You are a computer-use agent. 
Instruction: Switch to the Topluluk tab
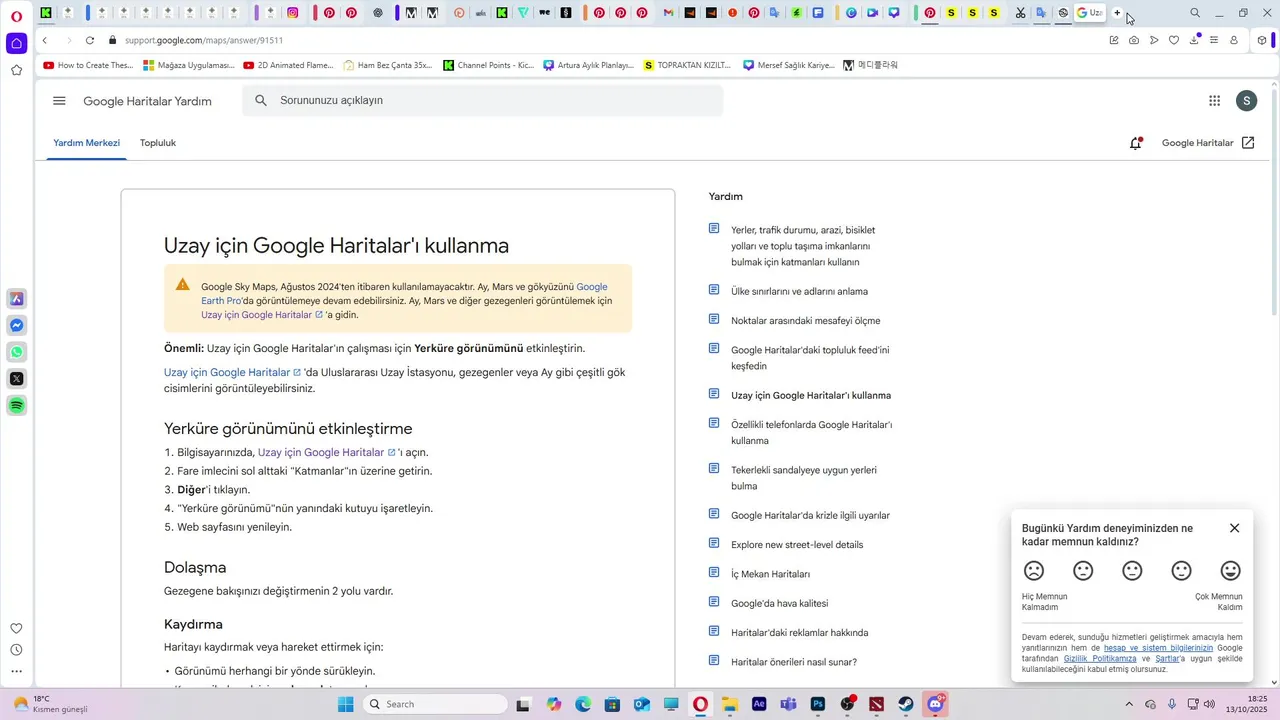click(158, 143)
